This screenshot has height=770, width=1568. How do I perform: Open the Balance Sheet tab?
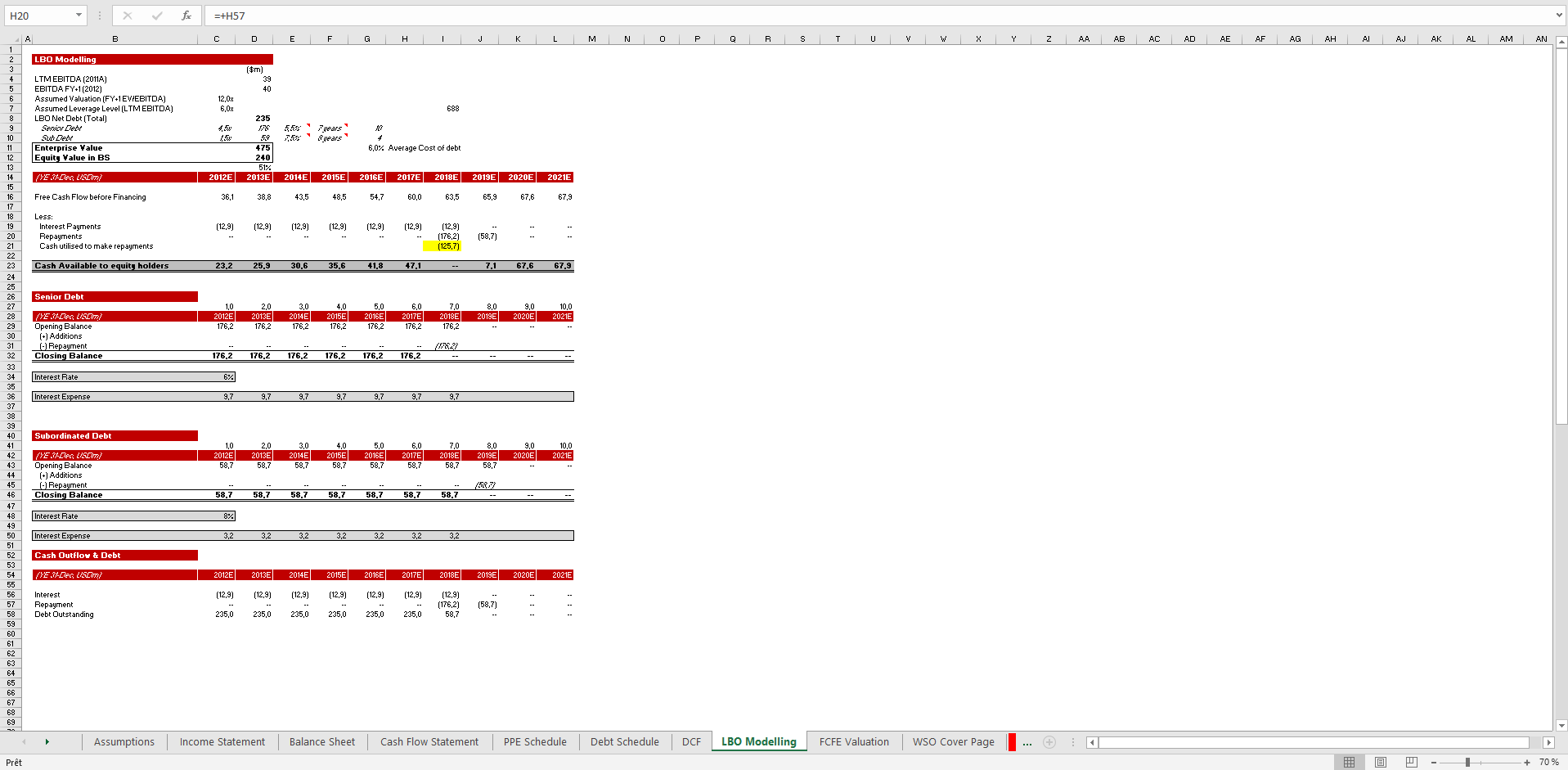click(321, 742)
